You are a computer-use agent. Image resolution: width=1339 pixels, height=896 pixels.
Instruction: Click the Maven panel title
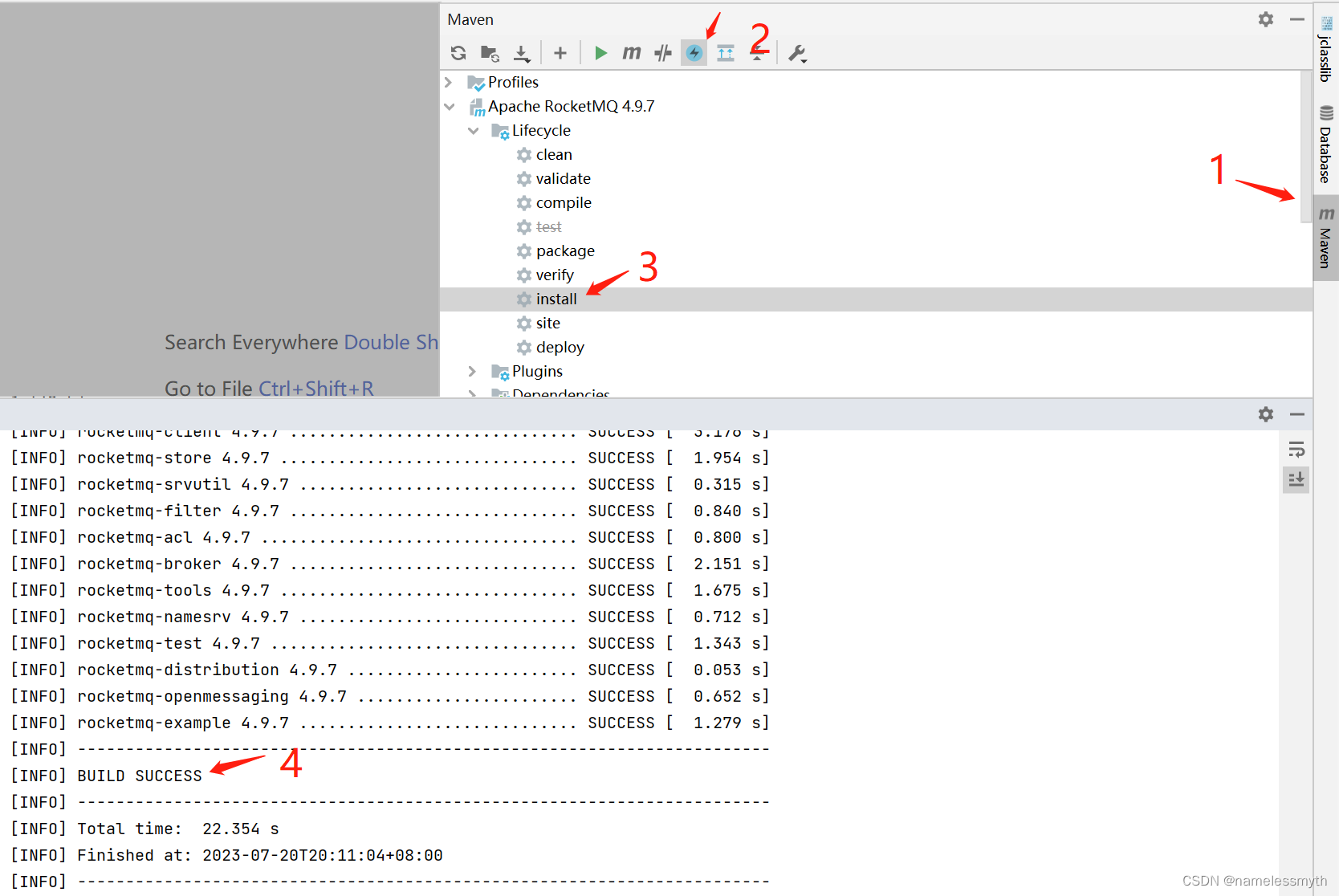coord(470,19)
